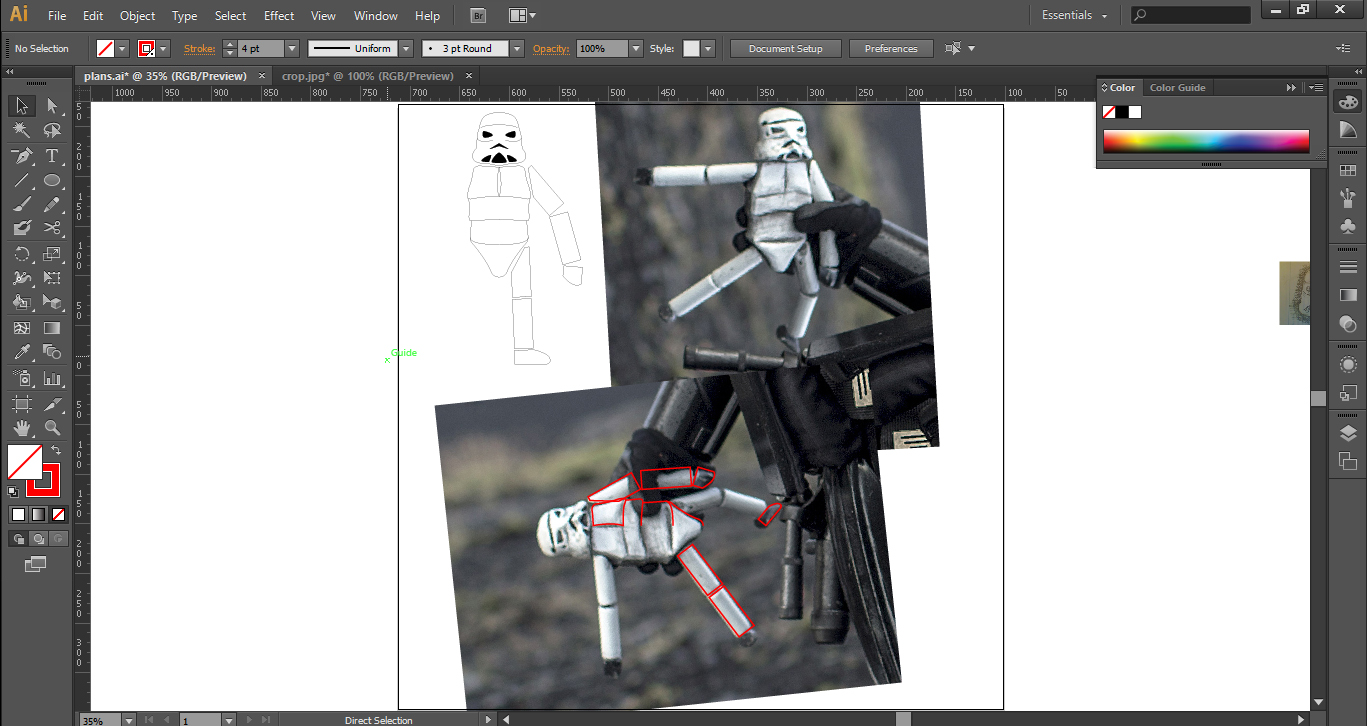Open the Window menu
This screenshot has width=1367, height=726.
376,16
